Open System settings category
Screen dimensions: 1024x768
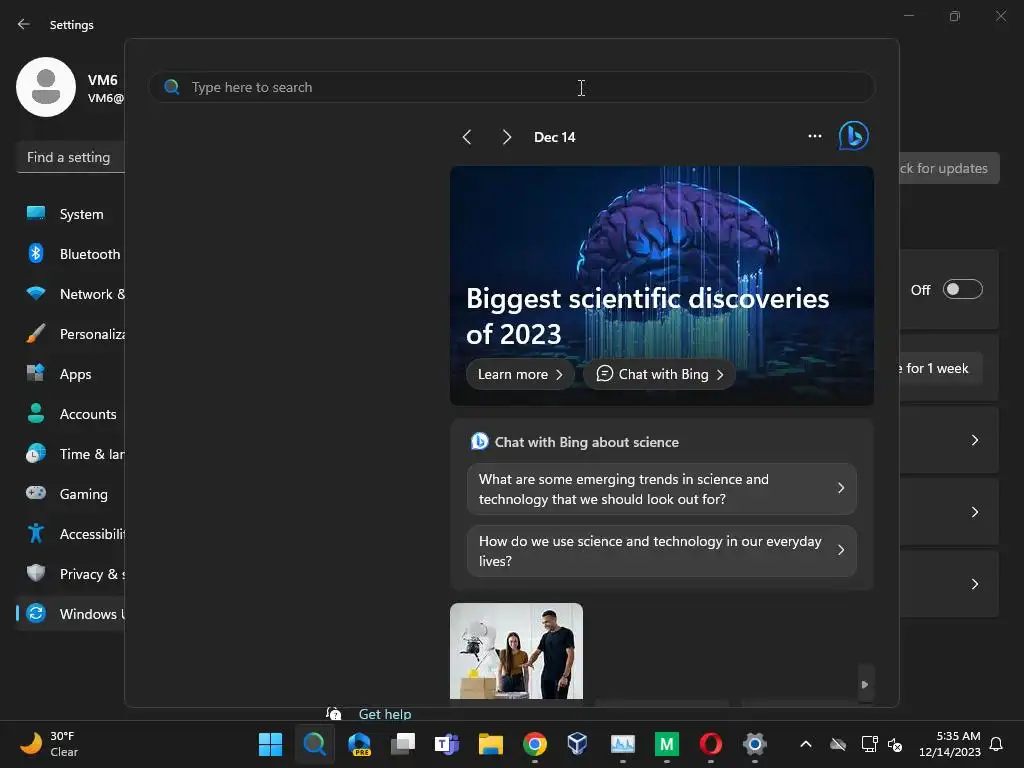point(71,214)
